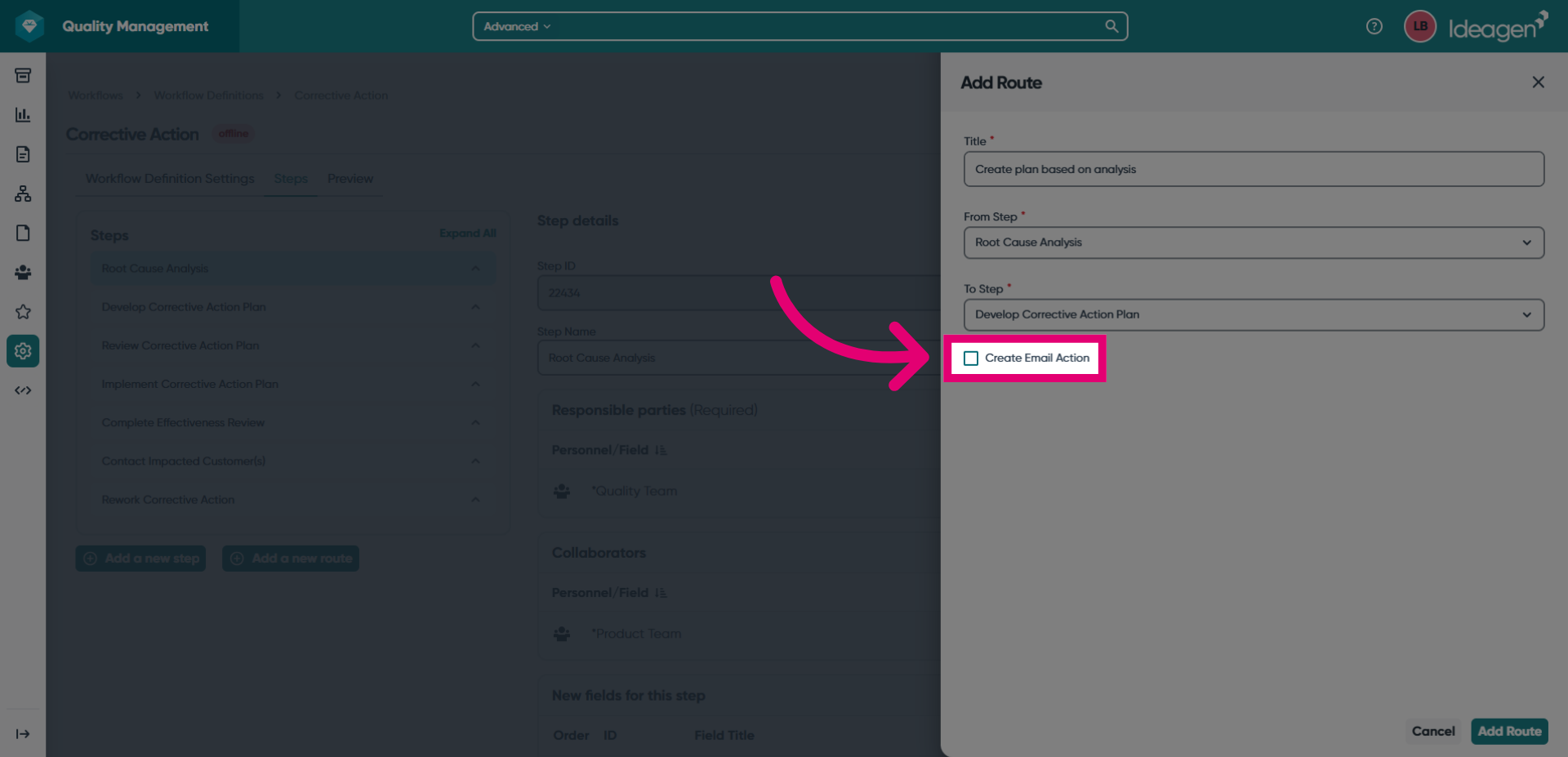Open the people group sidebar icon

tap(23, 272)
